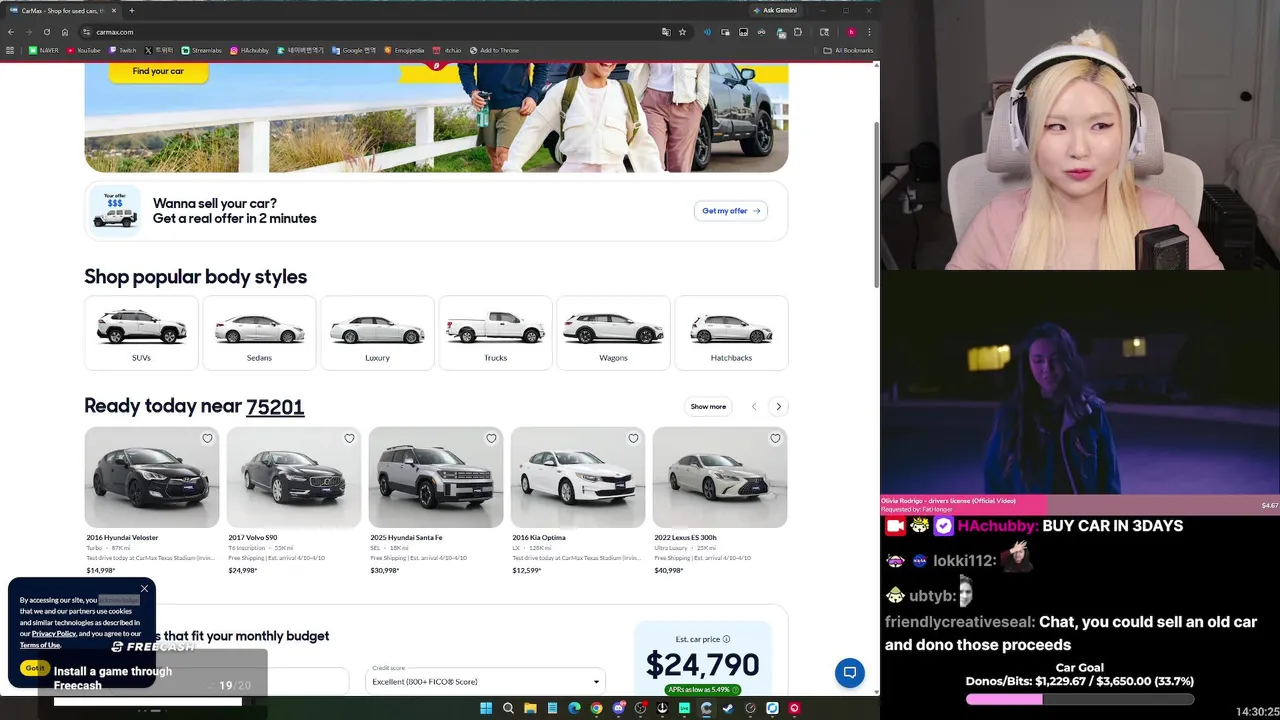The width and height of the screenshot is (1280, 720).
Task: Favorite the 2017 Volvo S90 listing
Action: tap(349, 438)
